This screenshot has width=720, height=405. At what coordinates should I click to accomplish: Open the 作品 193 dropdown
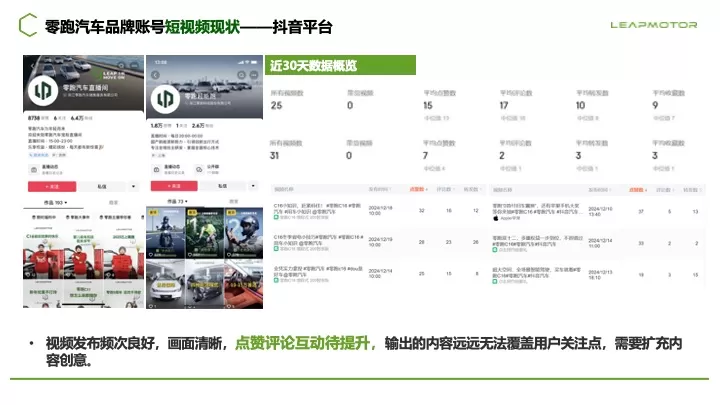56,202
